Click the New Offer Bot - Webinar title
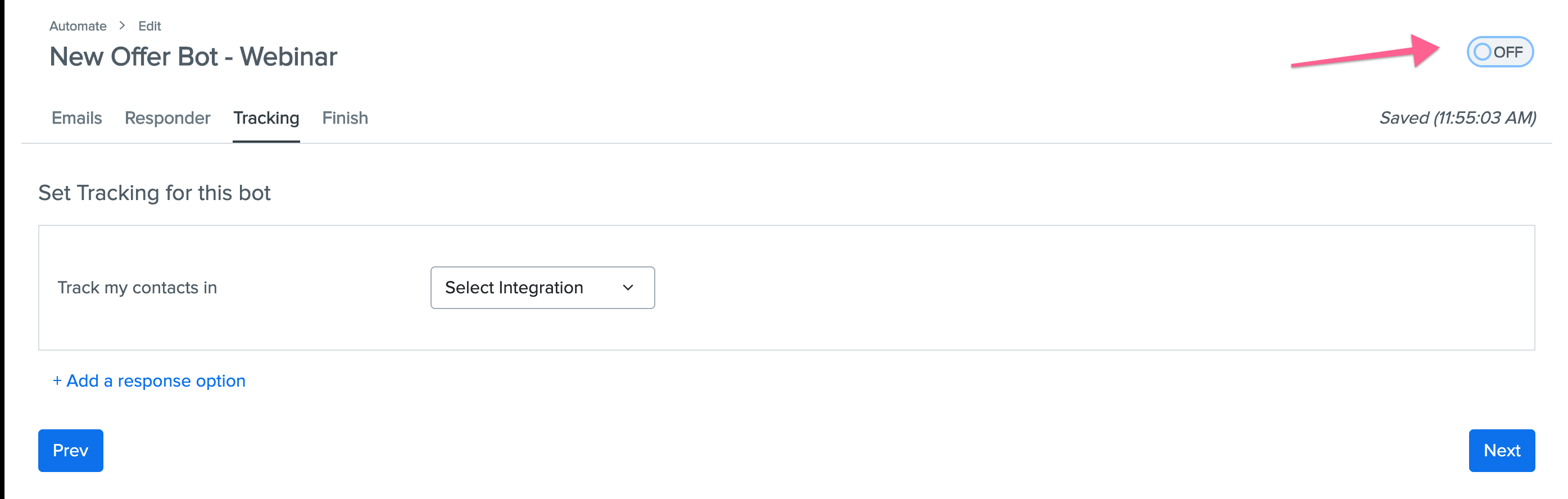The height and width of the screenshot is (499, 1568). pyautogui.click(x=193, y=57)
